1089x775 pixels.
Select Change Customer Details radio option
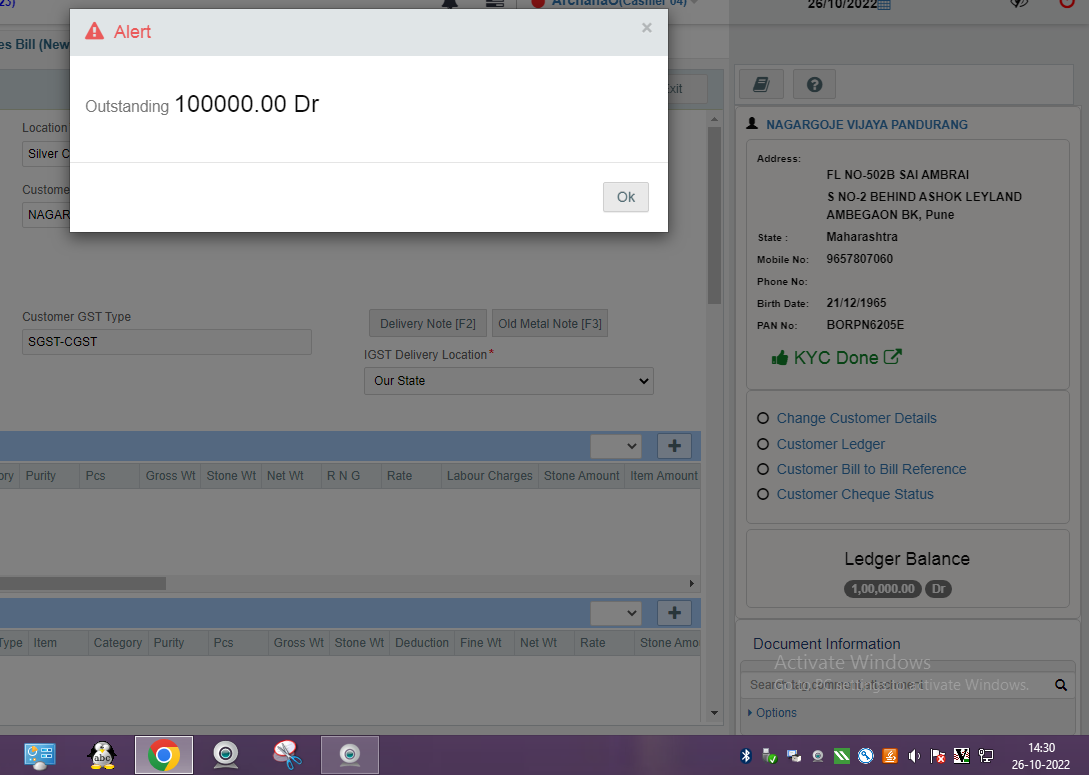tap(763, 418)
